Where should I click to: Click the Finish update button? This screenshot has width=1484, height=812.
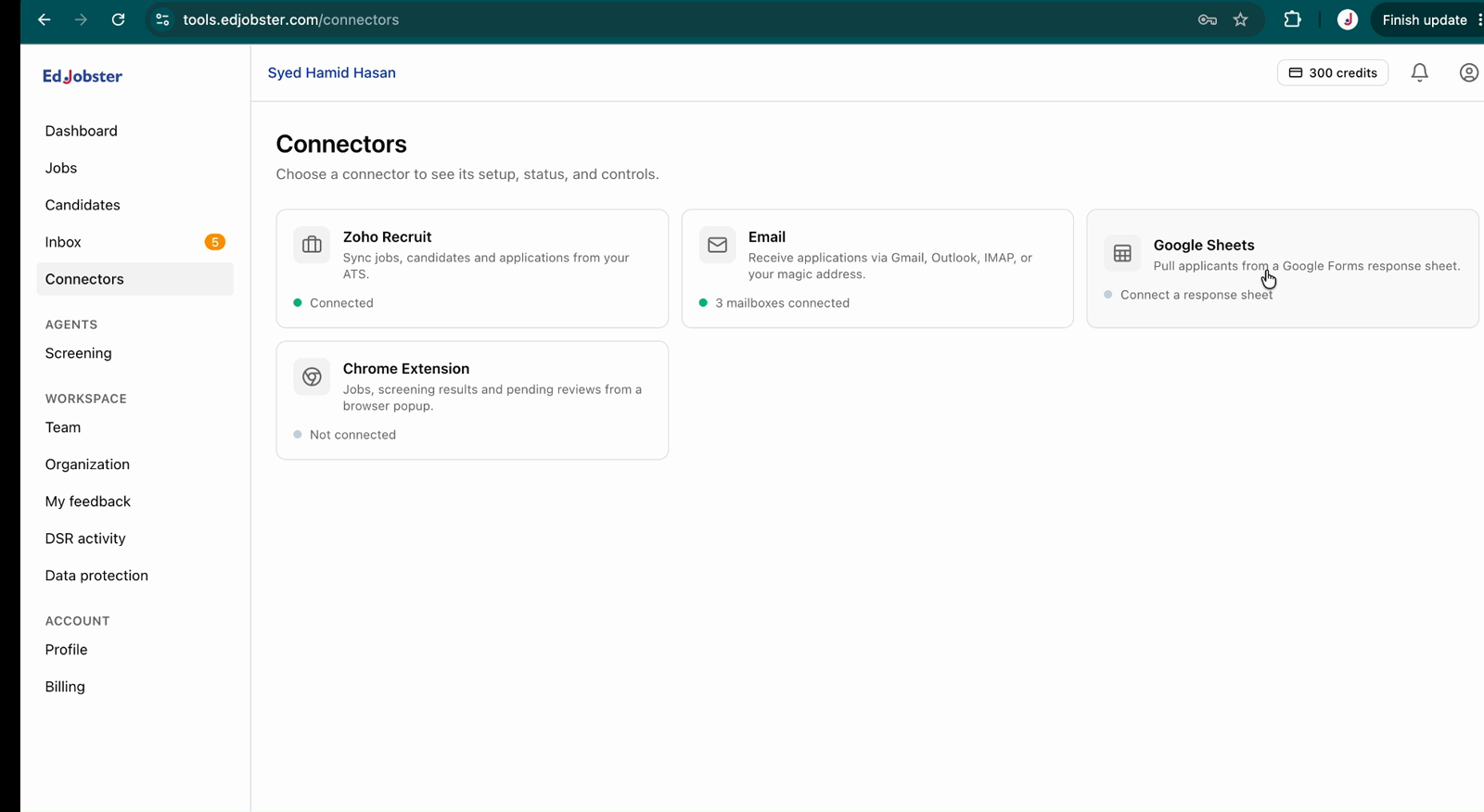coord(1426,19)
